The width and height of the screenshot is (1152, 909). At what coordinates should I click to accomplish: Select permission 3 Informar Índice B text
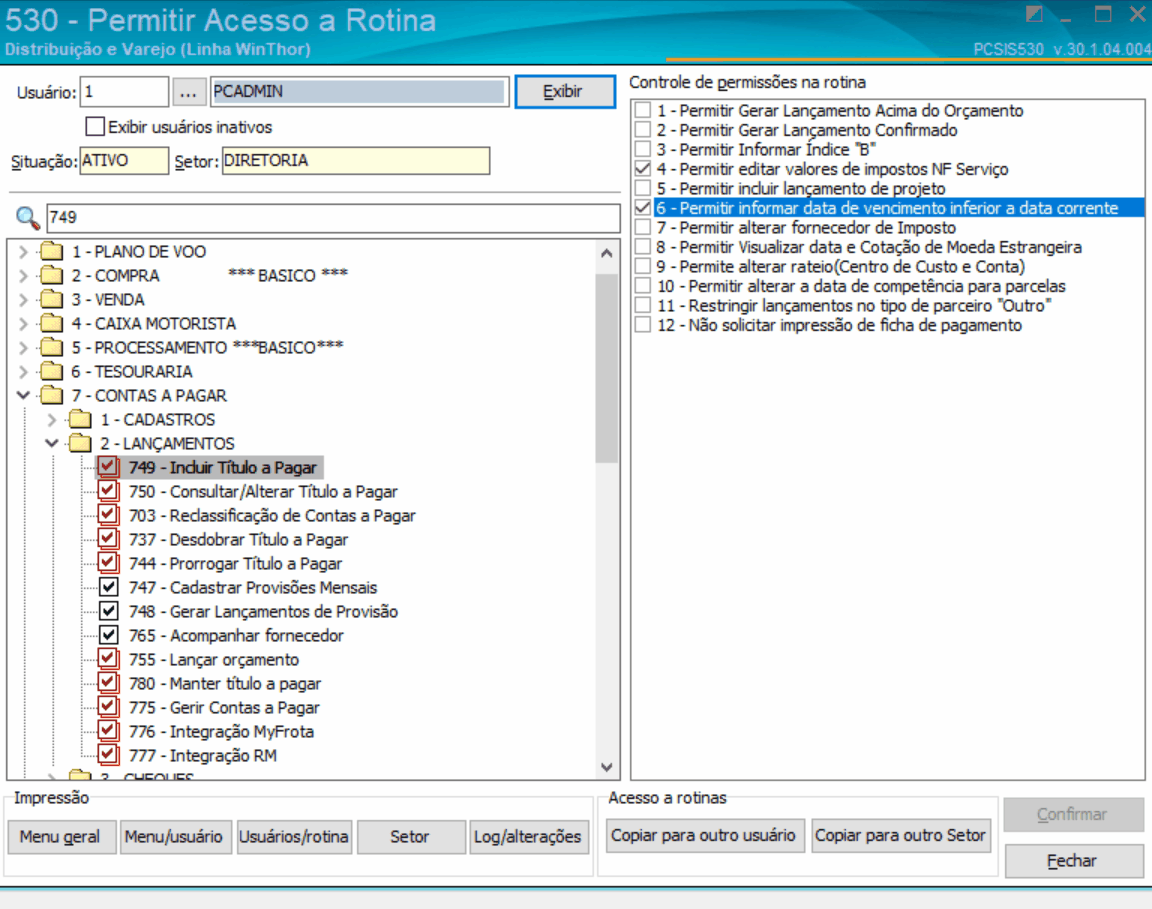(x=766, y=149)
